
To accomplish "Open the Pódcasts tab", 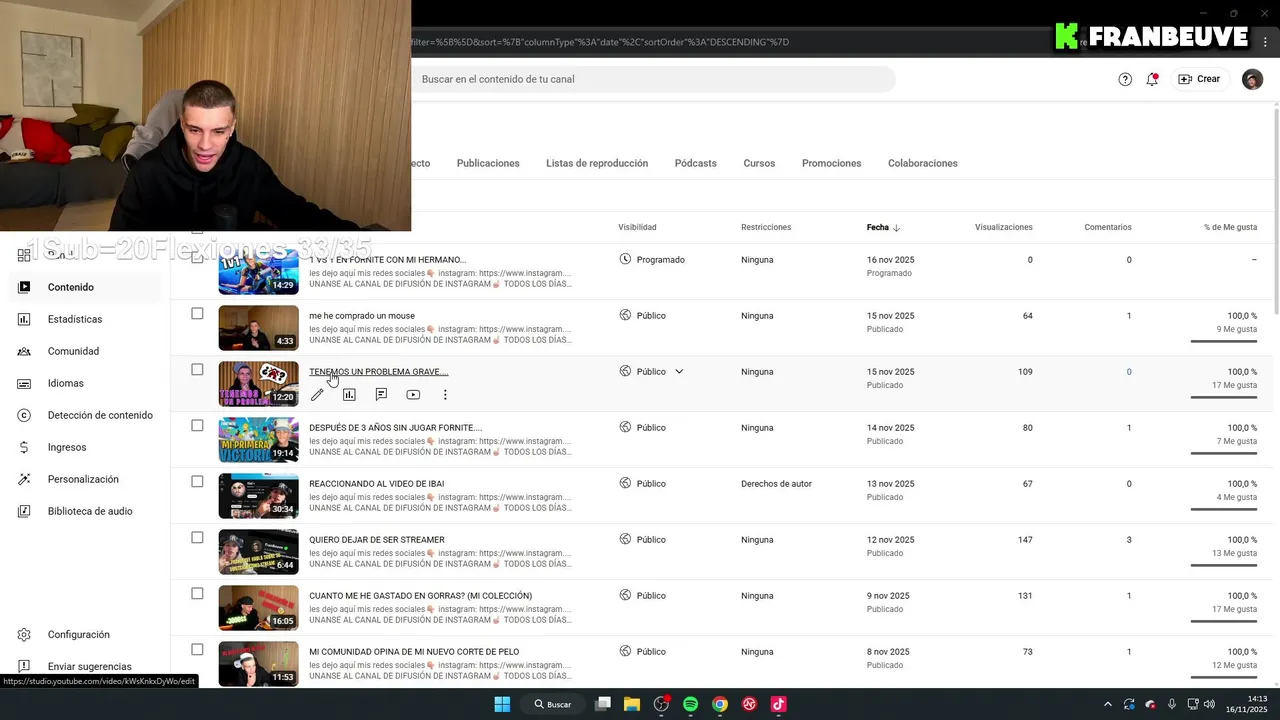I will pos(696,163).
